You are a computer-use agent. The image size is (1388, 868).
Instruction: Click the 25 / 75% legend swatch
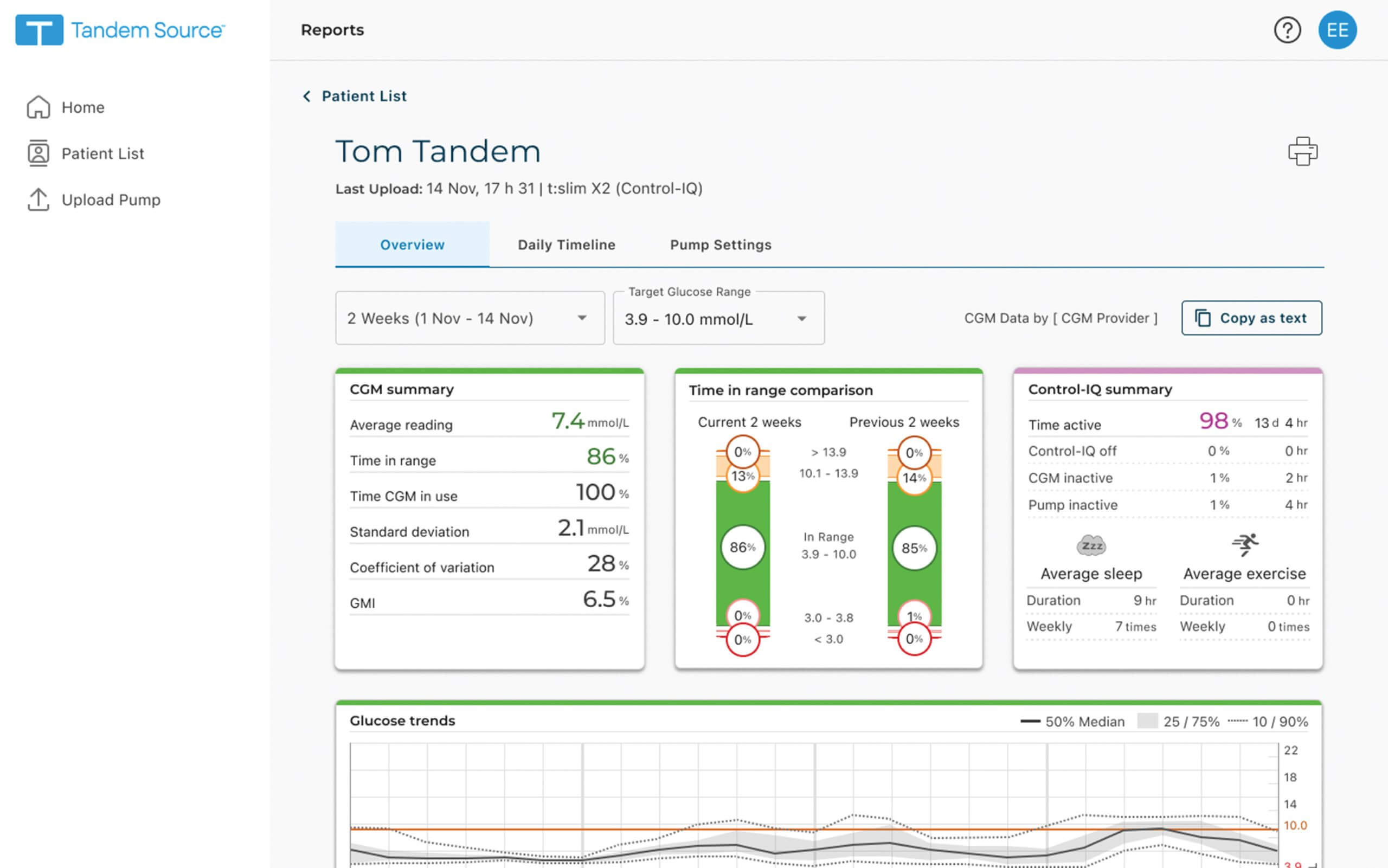[1147, 721]
